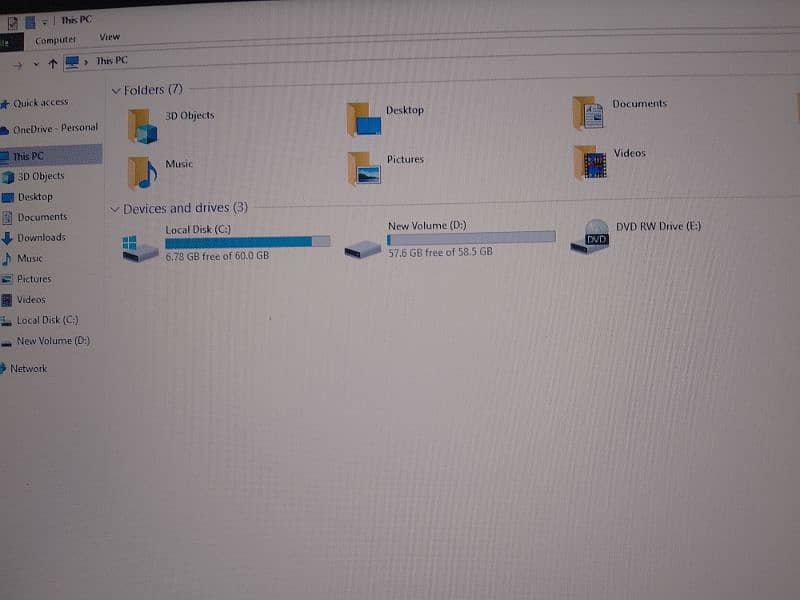Open the View ribbon tab
Viewport: 800px width, 600px height.
pos(110,37)
